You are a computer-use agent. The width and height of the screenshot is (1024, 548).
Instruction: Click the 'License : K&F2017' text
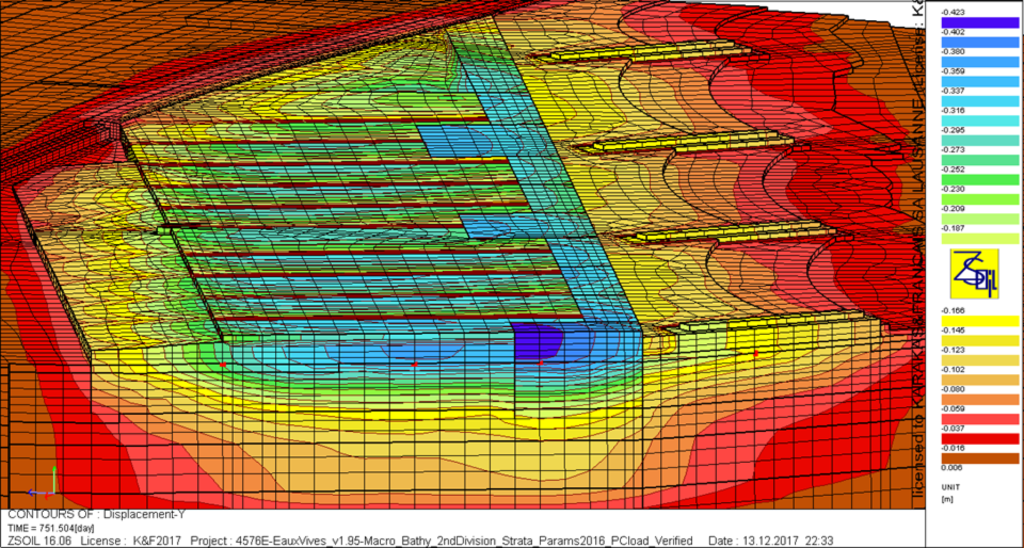click(133, 541)
